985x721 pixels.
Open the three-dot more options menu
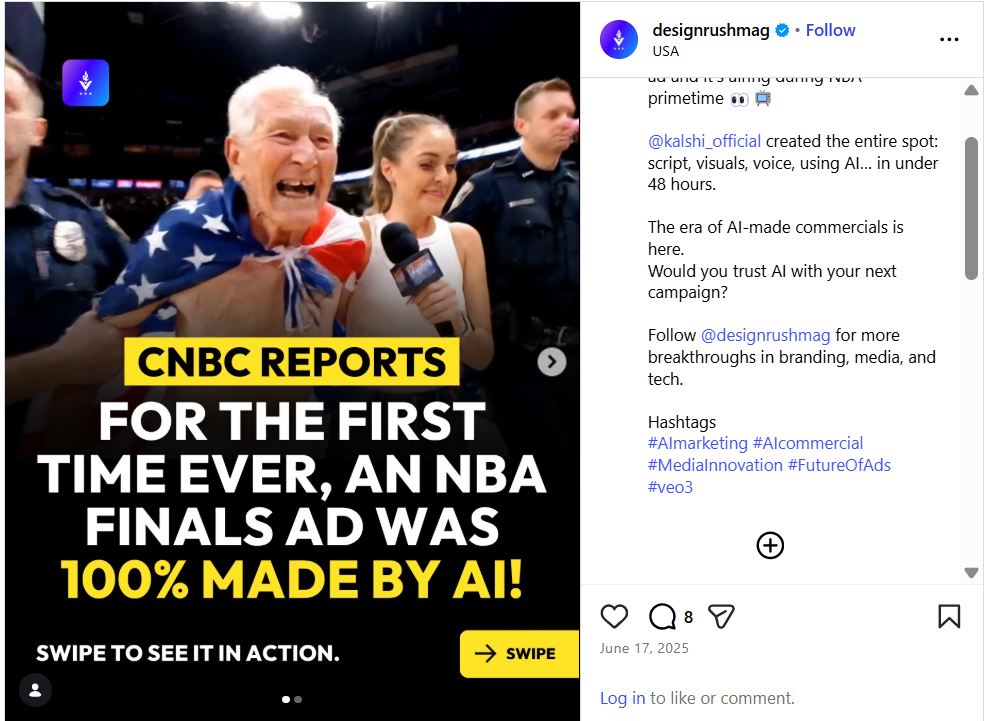(949, 40)
